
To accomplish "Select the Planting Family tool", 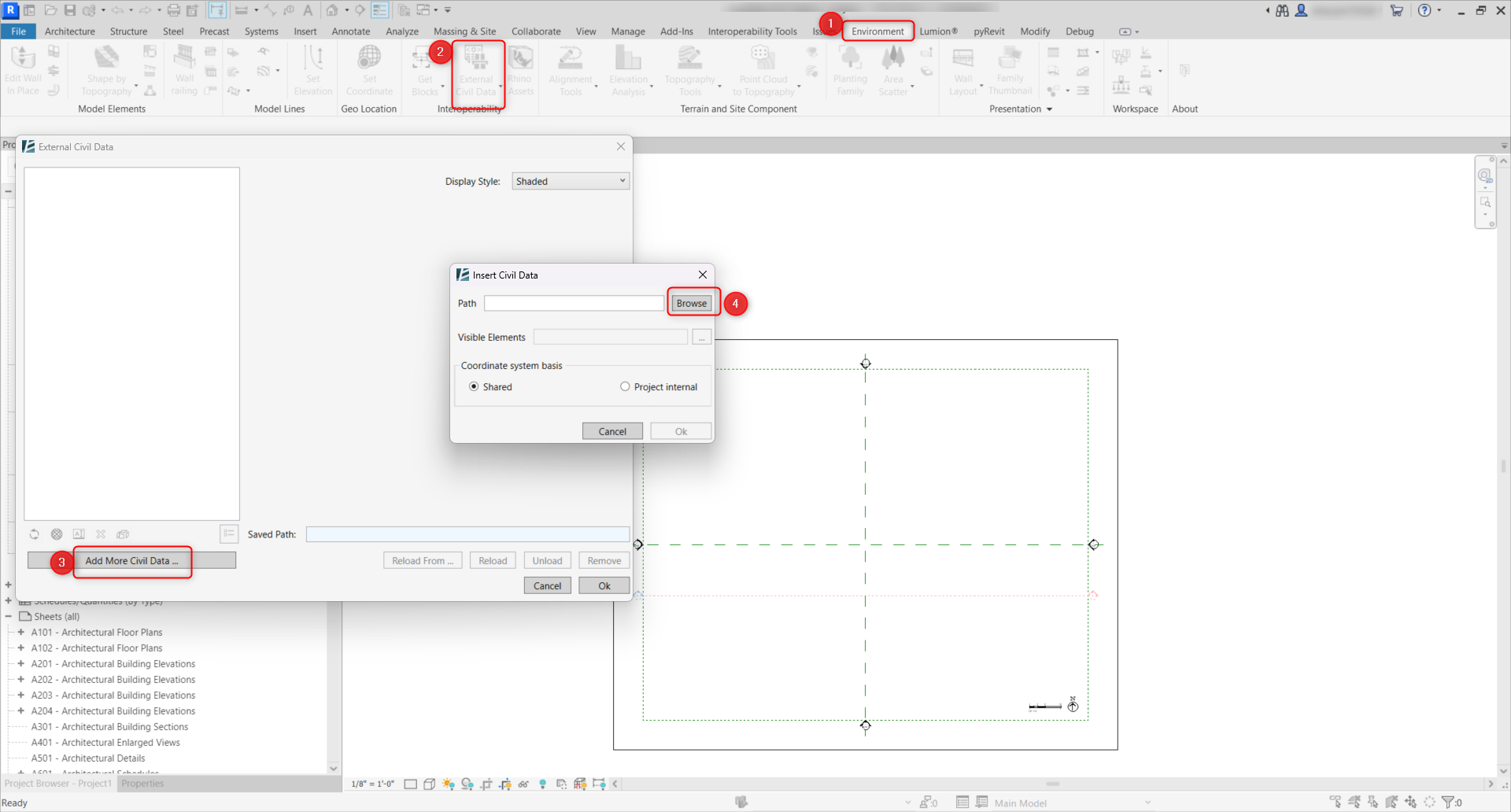I will pos(850,71).
